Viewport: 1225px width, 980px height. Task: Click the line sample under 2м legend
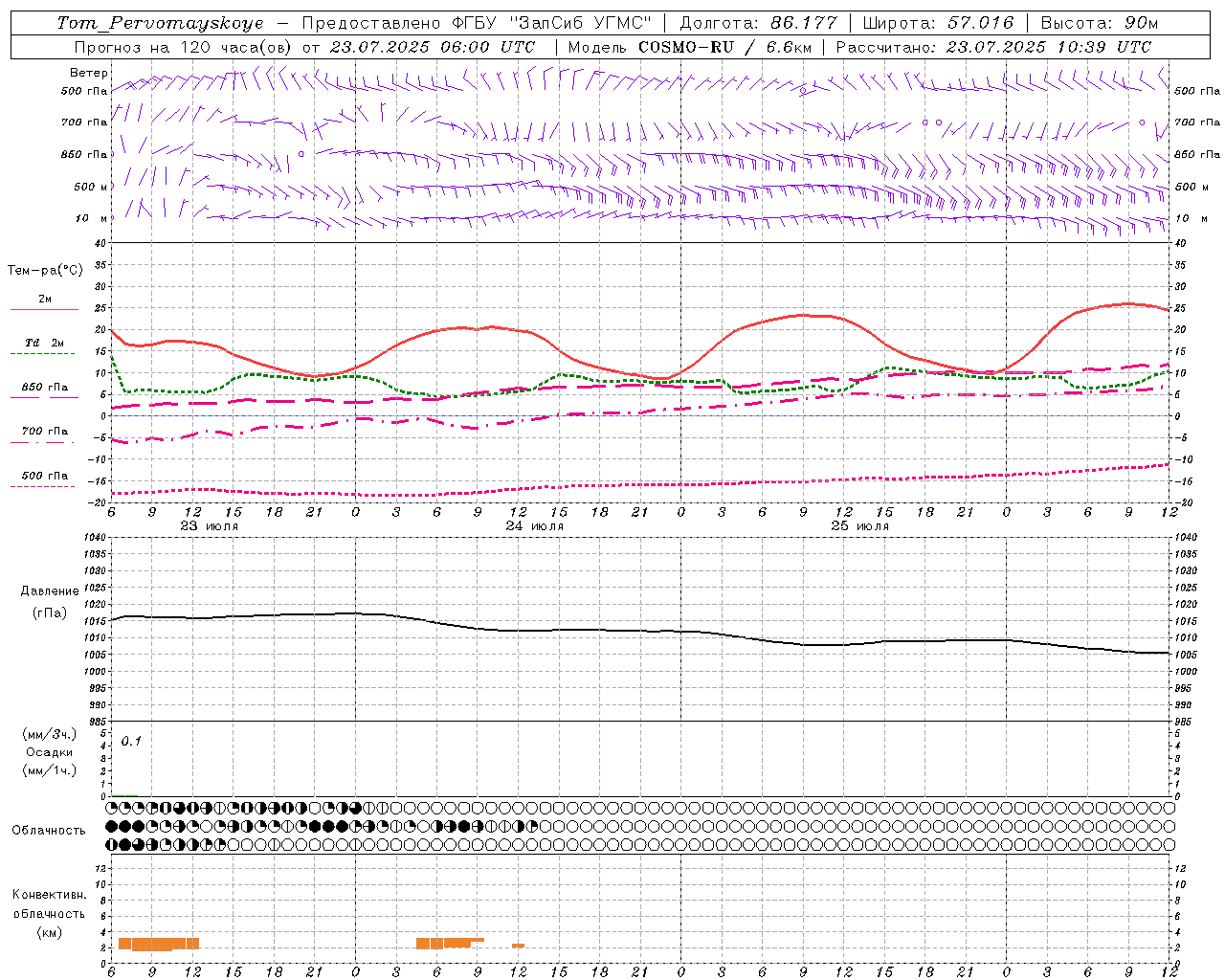coord(44,310)
